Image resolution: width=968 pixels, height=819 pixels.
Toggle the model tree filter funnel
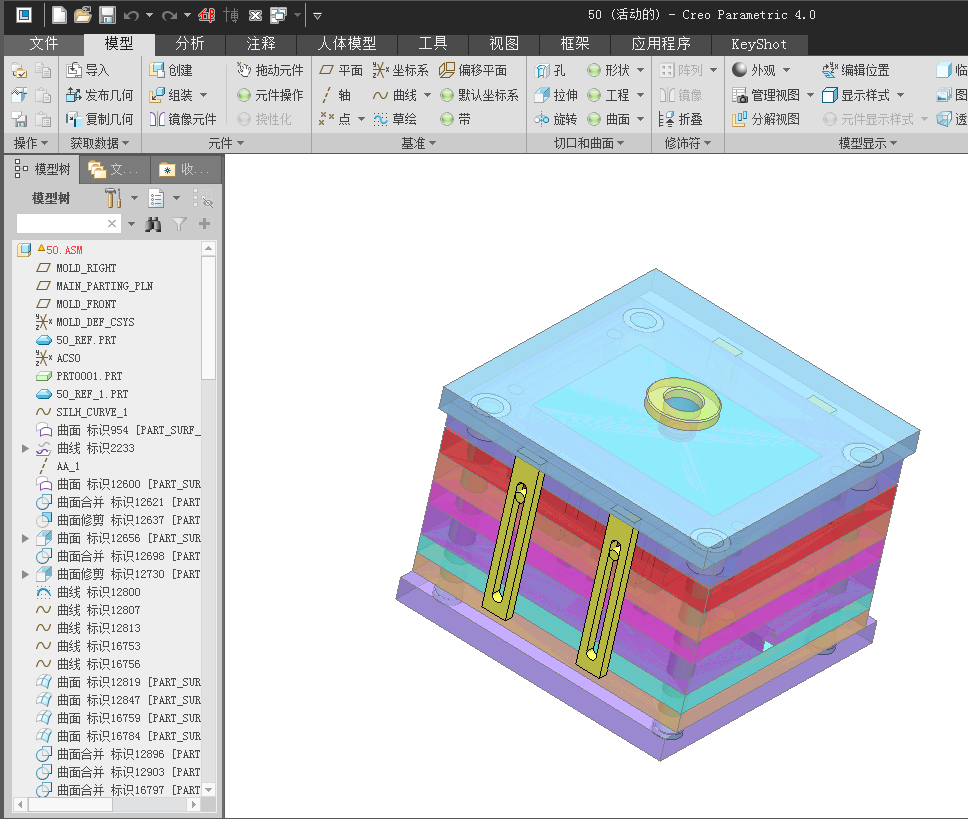tap(180, 224)
